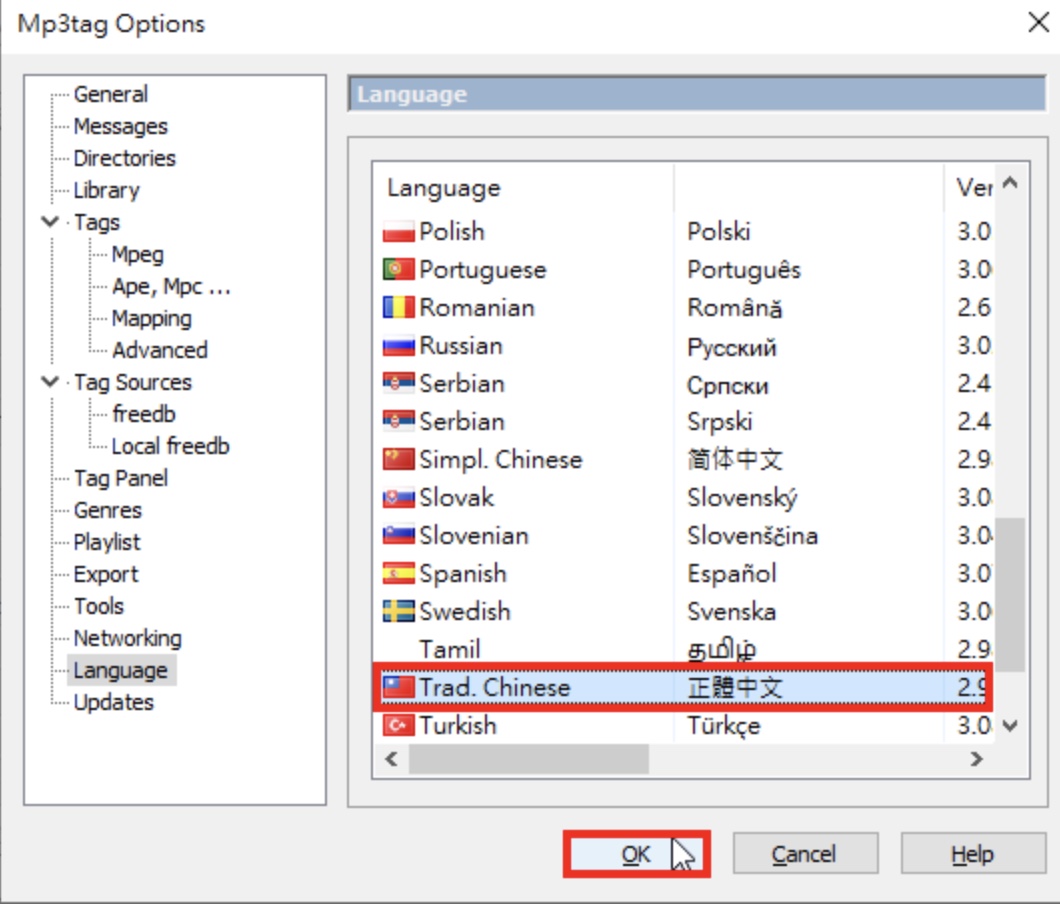Select the Polski native name cell

(x=719, y=232)
